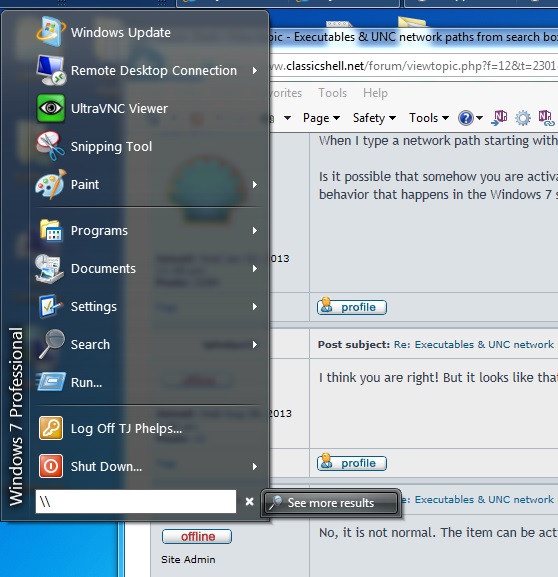The height and width of the screenshot is (577, 558).
Task: Open the Help menu in the menu bar
Action: tap(375, 93)
